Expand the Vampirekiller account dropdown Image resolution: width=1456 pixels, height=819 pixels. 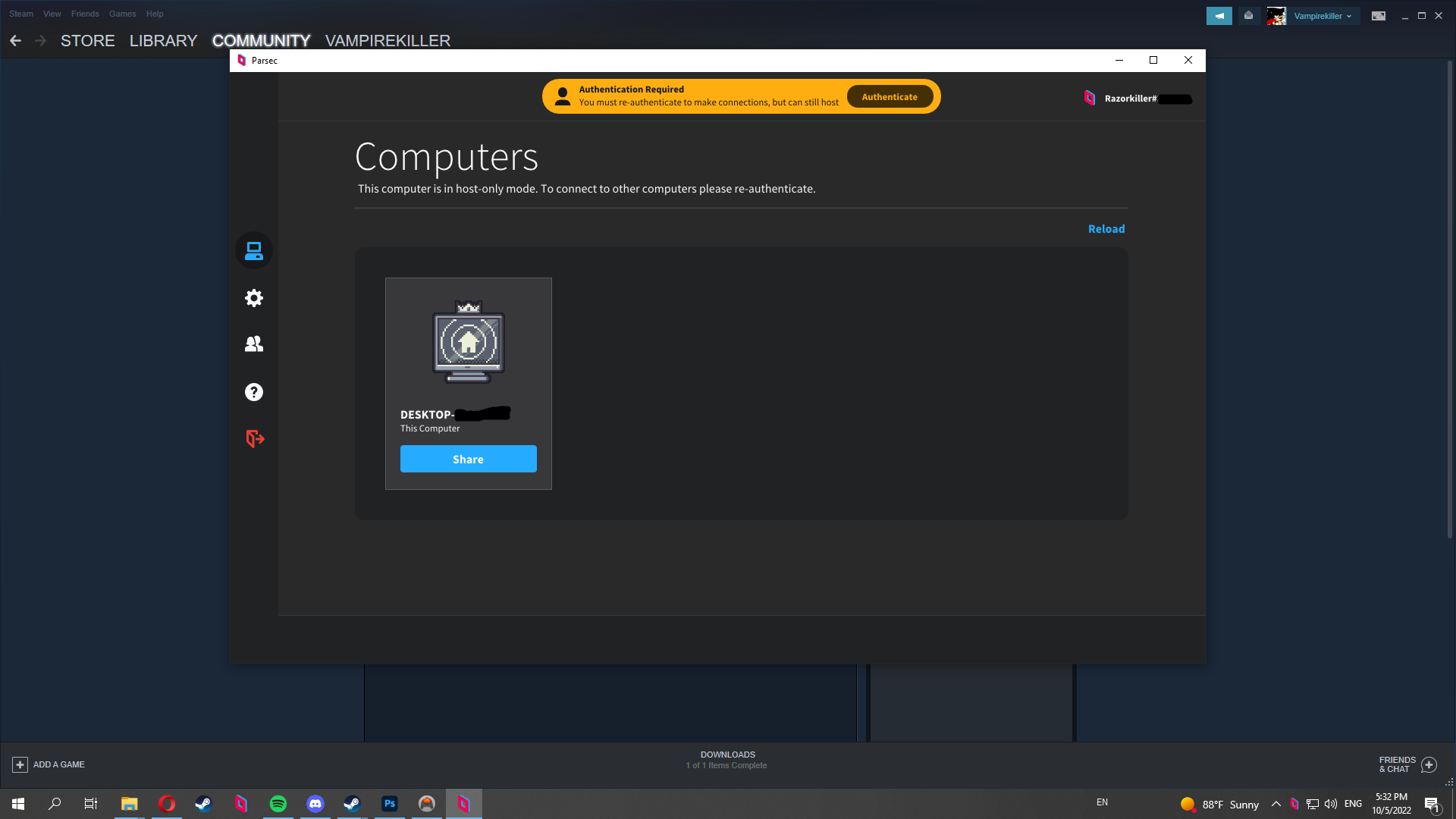[x=1323, y=16]
